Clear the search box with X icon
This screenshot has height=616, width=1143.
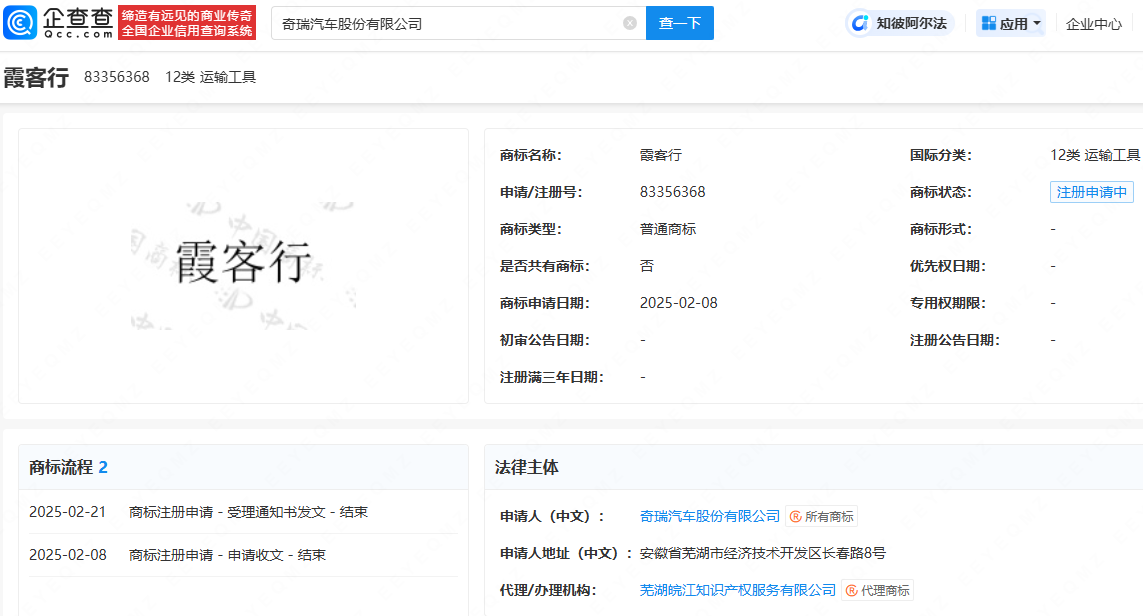630,23
